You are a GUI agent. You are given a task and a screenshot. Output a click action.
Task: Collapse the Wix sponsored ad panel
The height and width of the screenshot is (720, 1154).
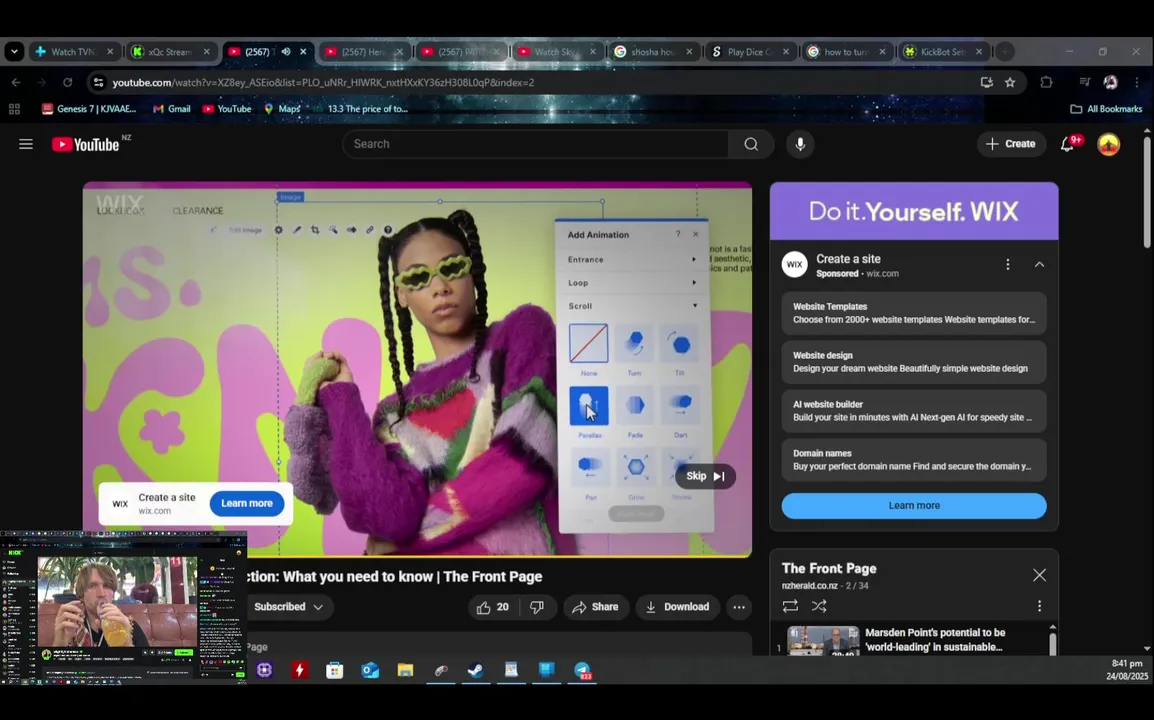coord(1039,264)
